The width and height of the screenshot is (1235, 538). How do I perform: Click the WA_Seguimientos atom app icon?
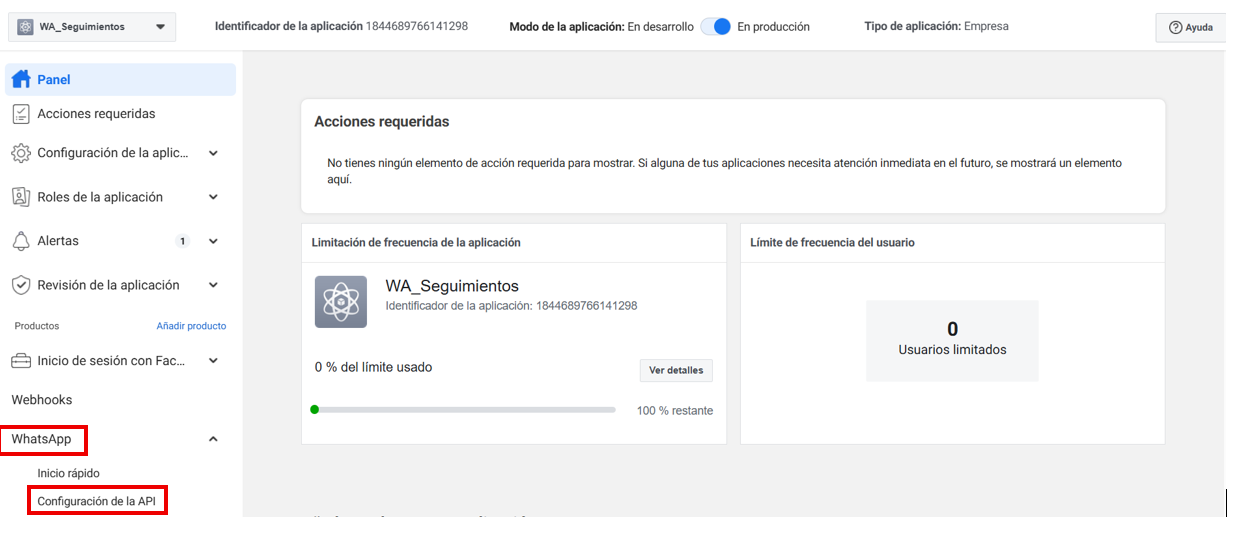(341, 302)
